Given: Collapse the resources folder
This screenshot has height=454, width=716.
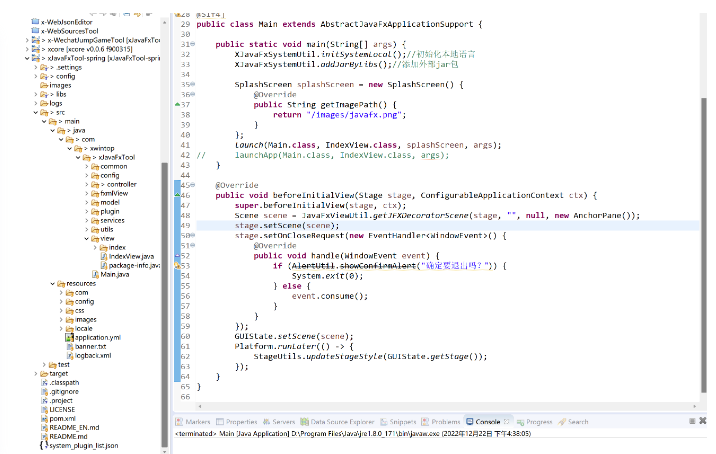Looking at the screenshot, I should point(53,284).
